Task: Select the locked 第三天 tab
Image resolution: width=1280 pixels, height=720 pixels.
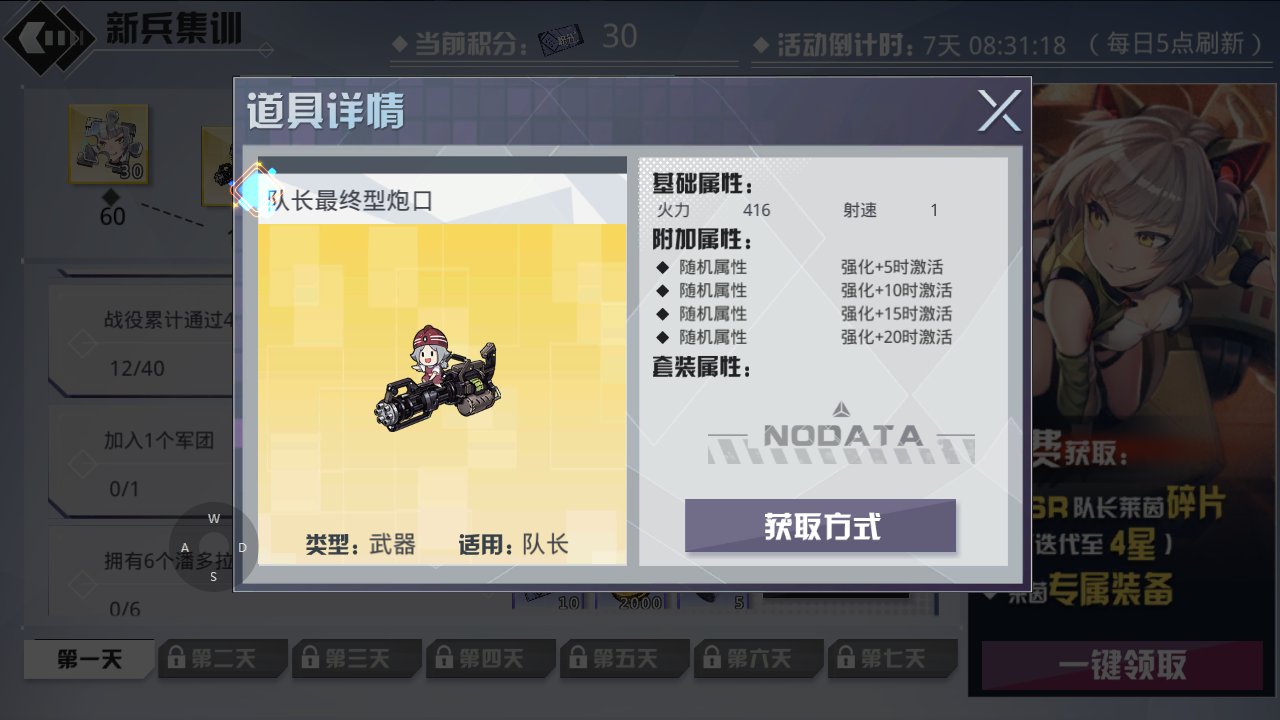Action: pyautogui.click(x=357, y=659)
